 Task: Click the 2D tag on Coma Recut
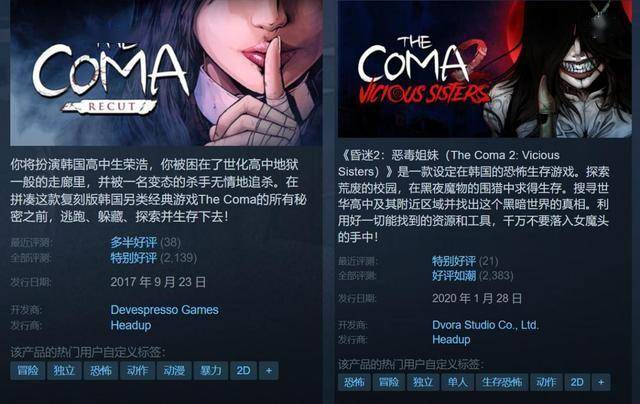(x=243, y=371)
